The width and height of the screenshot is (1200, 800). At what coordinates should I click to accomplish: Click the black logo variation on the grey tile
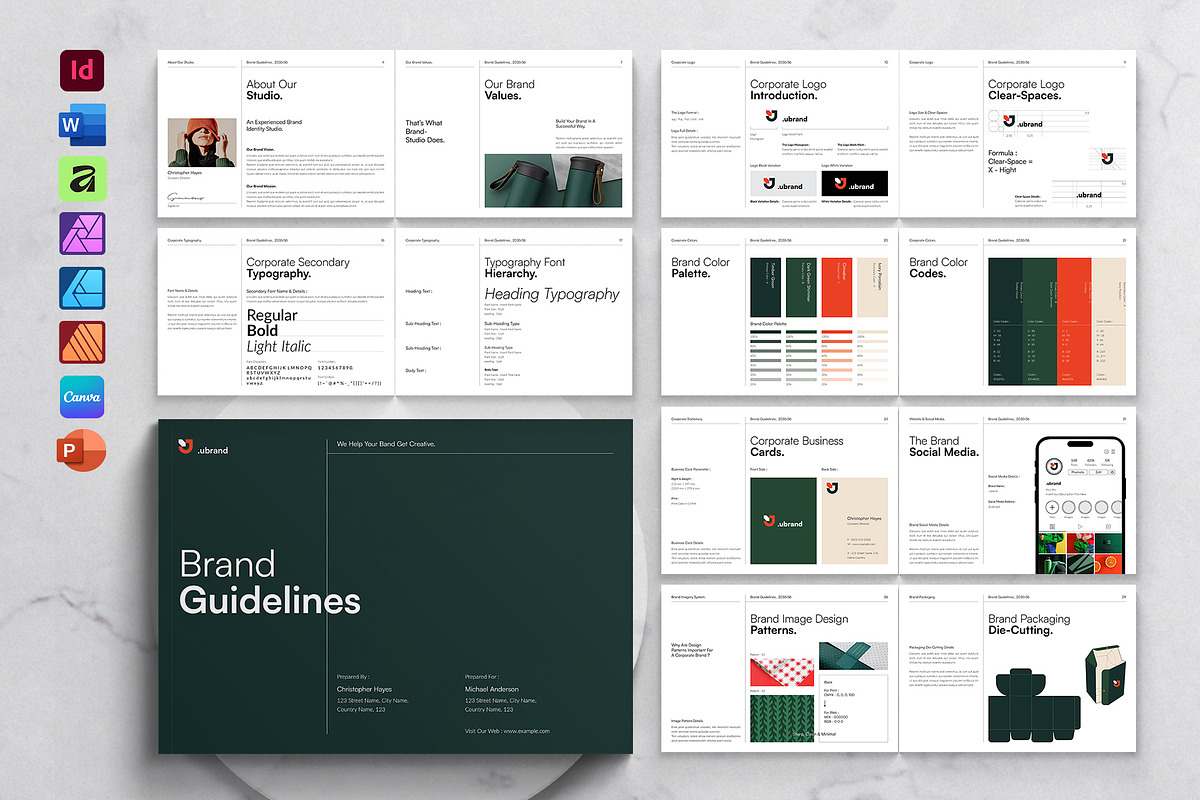coord(783,184)
